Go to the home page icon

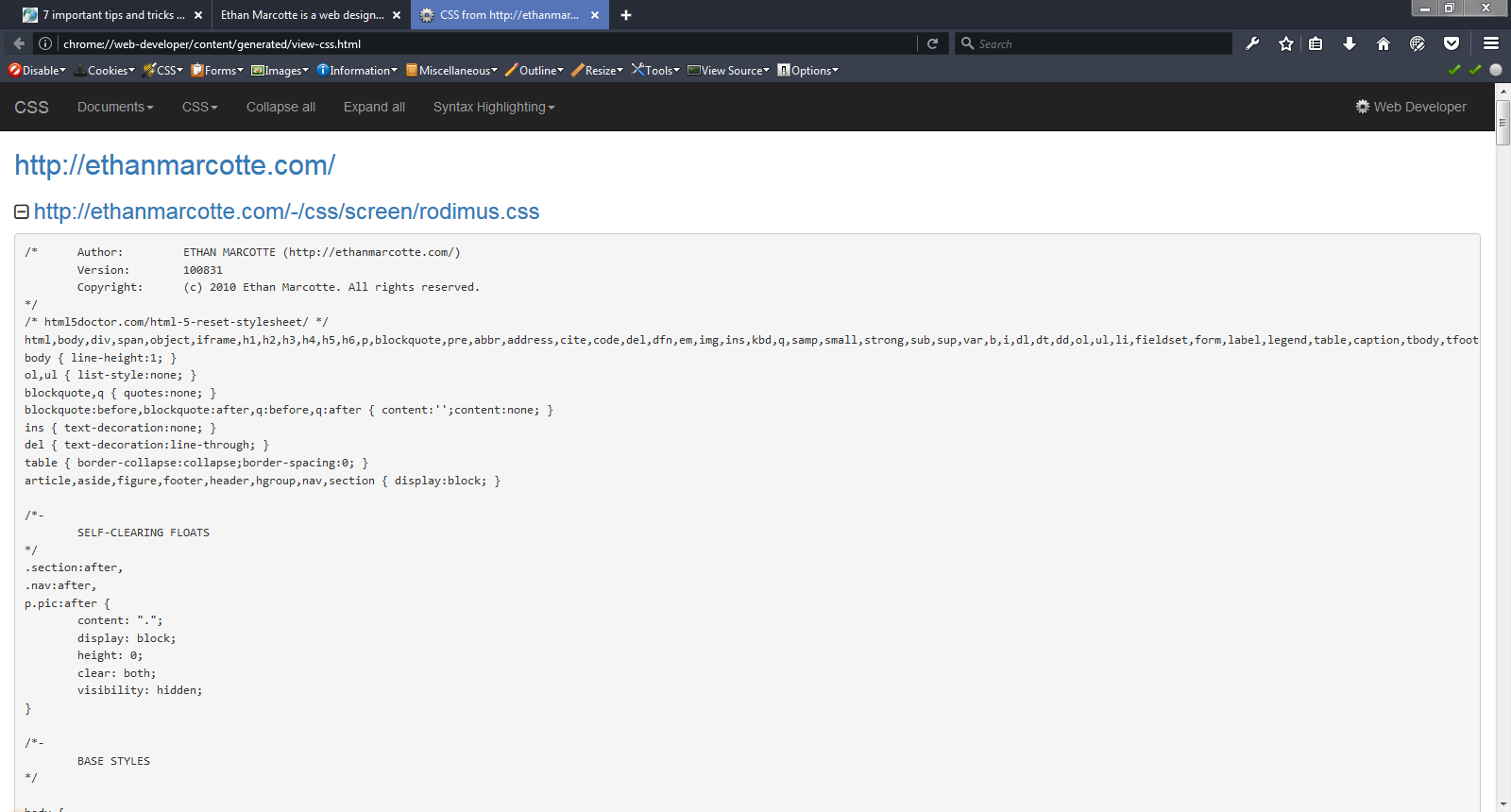click(x=1384, y=43)
